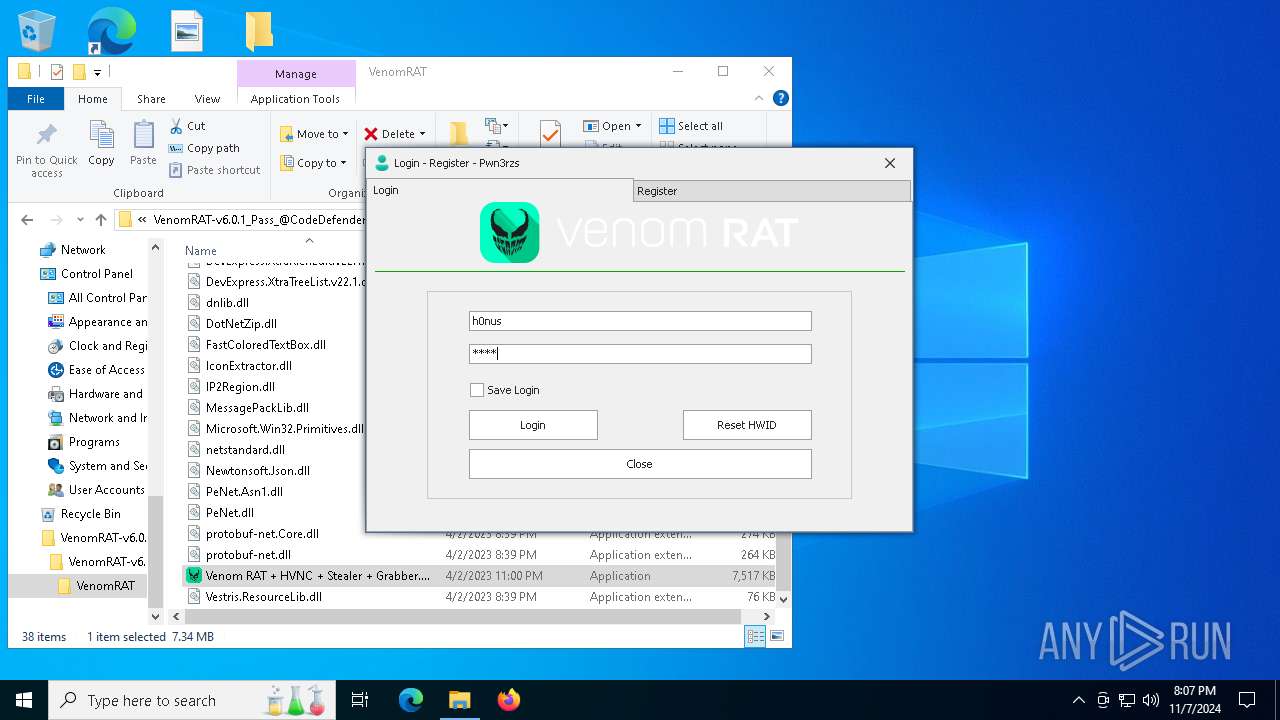The image size is (1280, 720).
Task: Select Vestris.ResourceLib.dll file
Action: click(x=264, y=597)
